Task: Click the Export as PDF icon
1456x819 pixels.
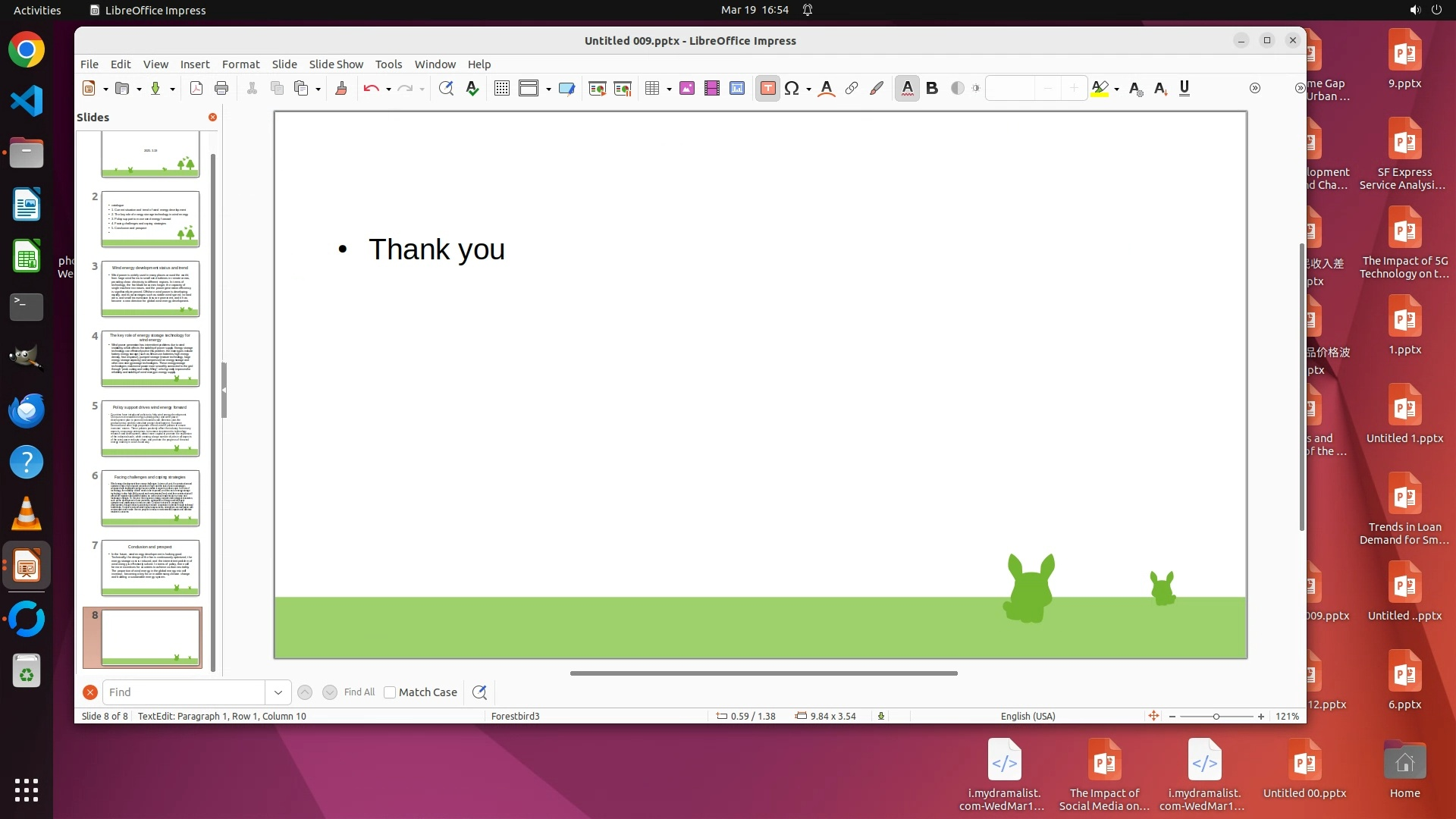Action: (x=196, y=89)
